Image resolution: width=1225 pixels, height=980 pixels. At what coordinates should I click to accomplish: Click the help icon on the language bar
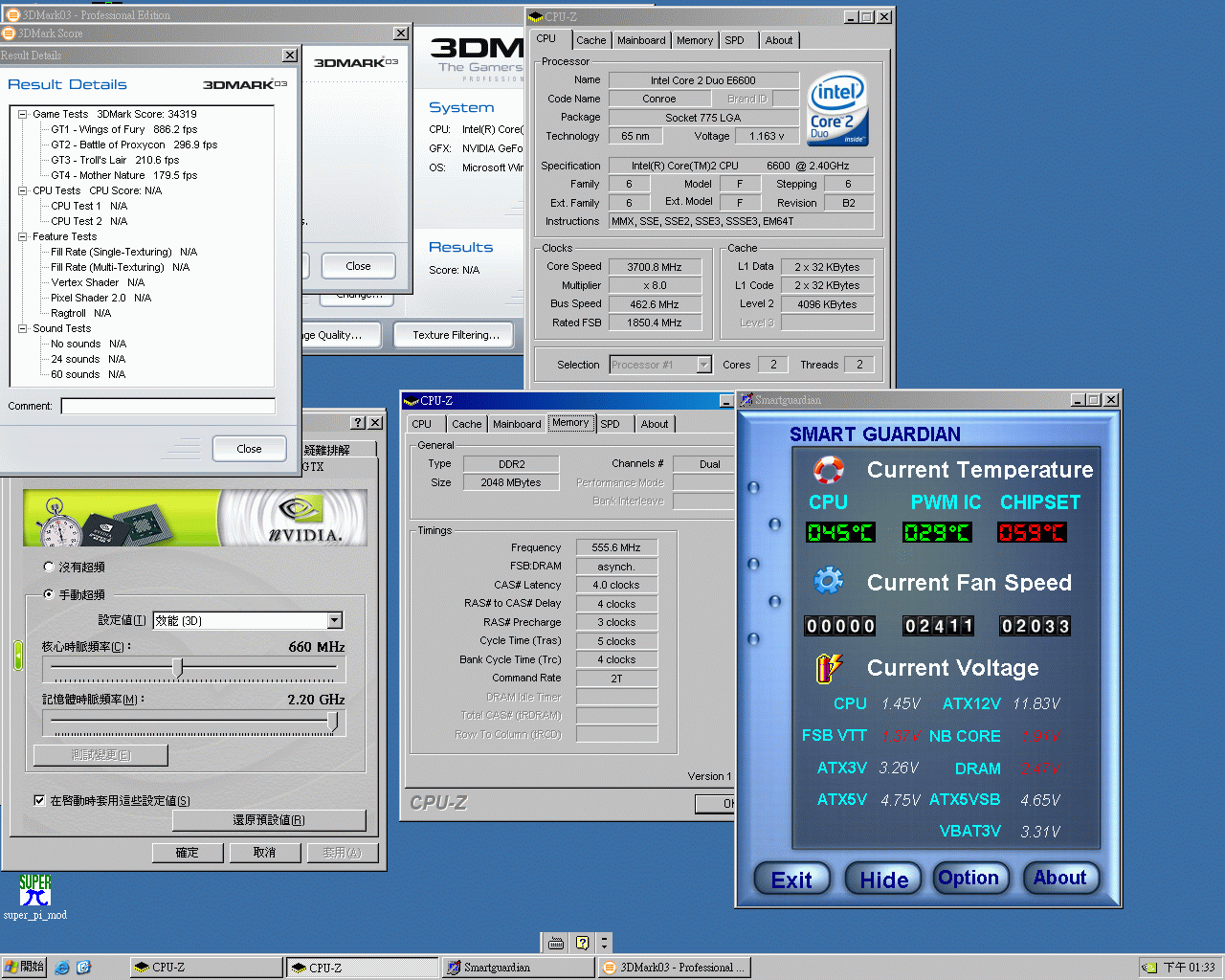[582, 943]
